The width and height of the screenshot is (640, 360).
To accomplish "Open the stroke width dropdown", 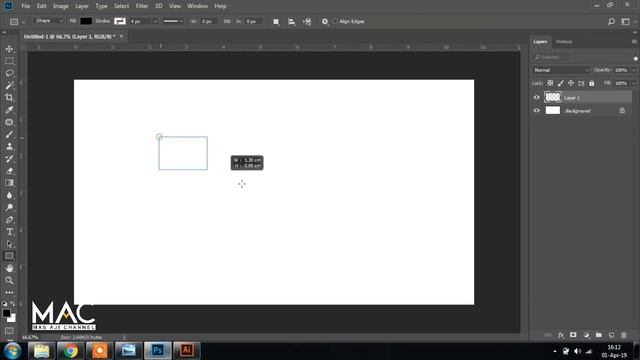I will point(155,21).
